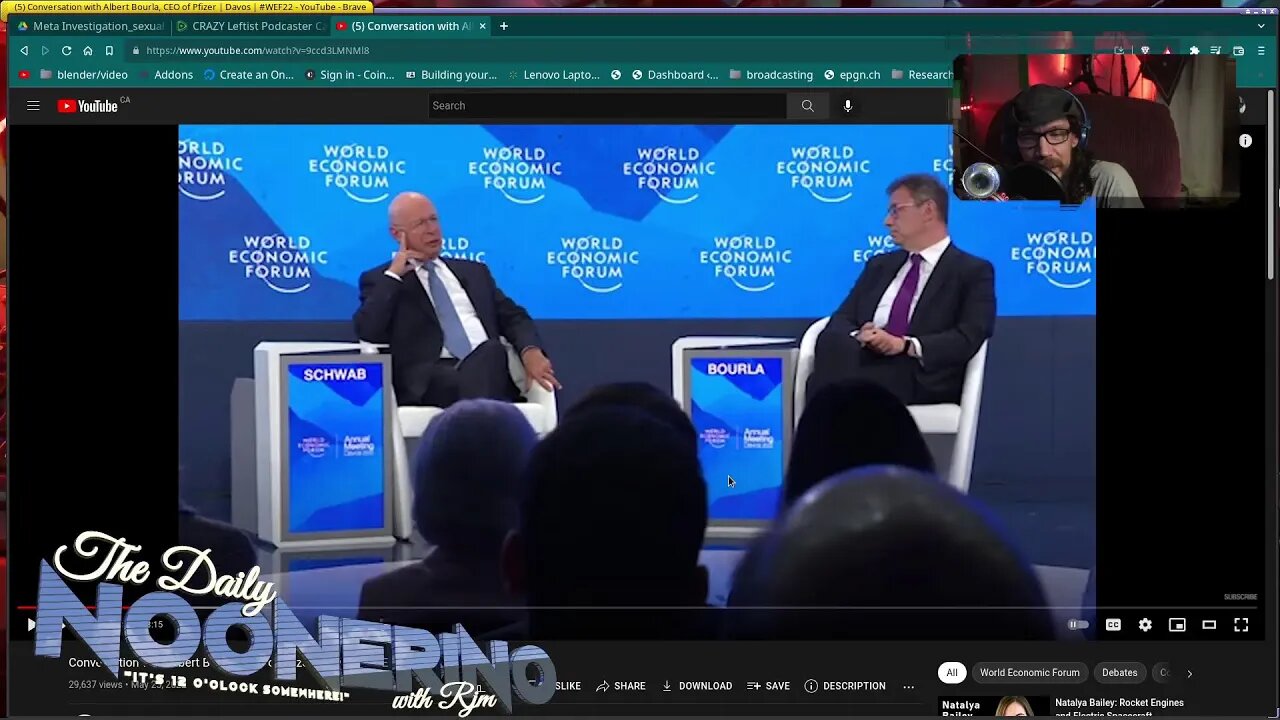Enter full screen mode
1280x720 pixels.
[x=1241, y=625]
